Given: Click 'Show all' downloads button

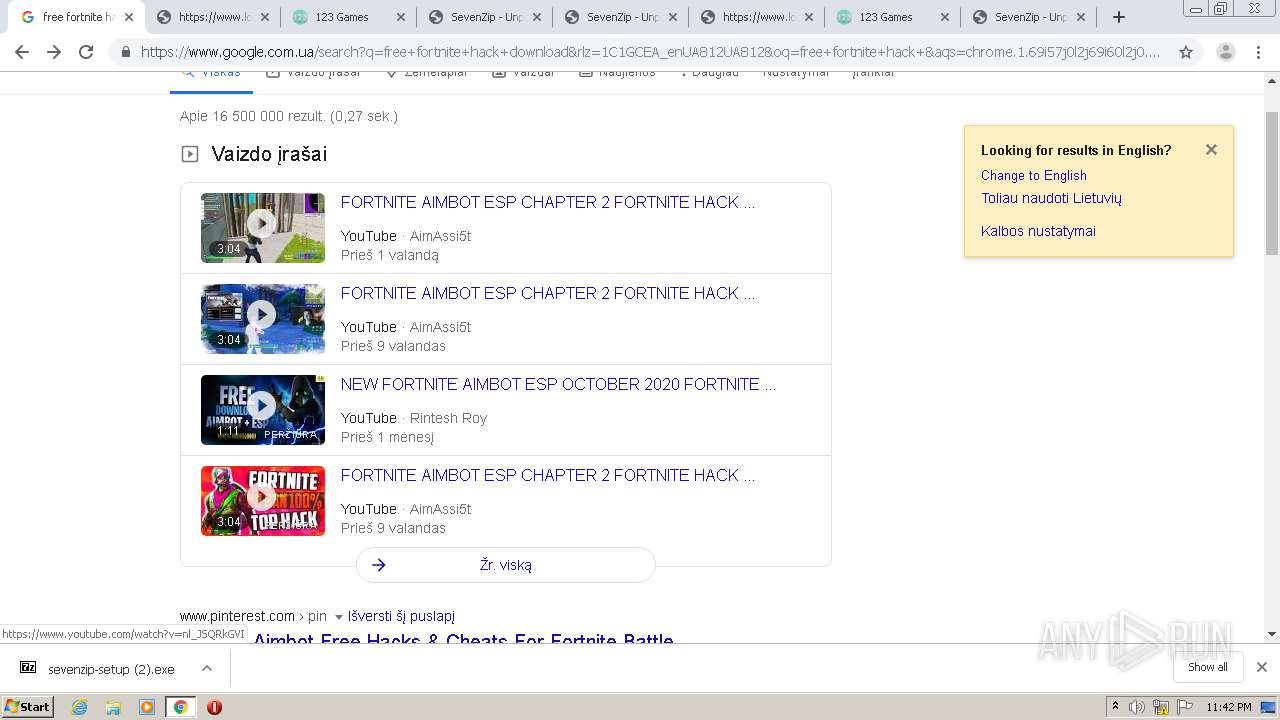Looking at the screenshot, I should tap(1208, 667).
